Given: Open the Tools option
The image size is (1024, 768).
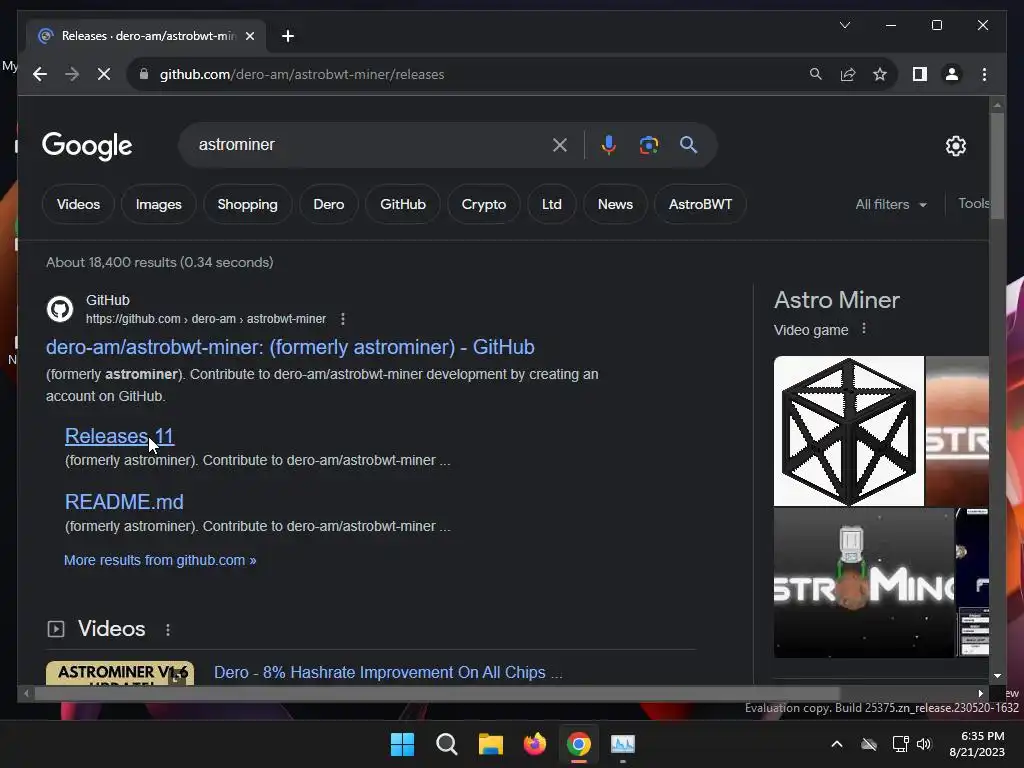Looking at the screenshot, I should pyautogui.click(x=973, y=204).
